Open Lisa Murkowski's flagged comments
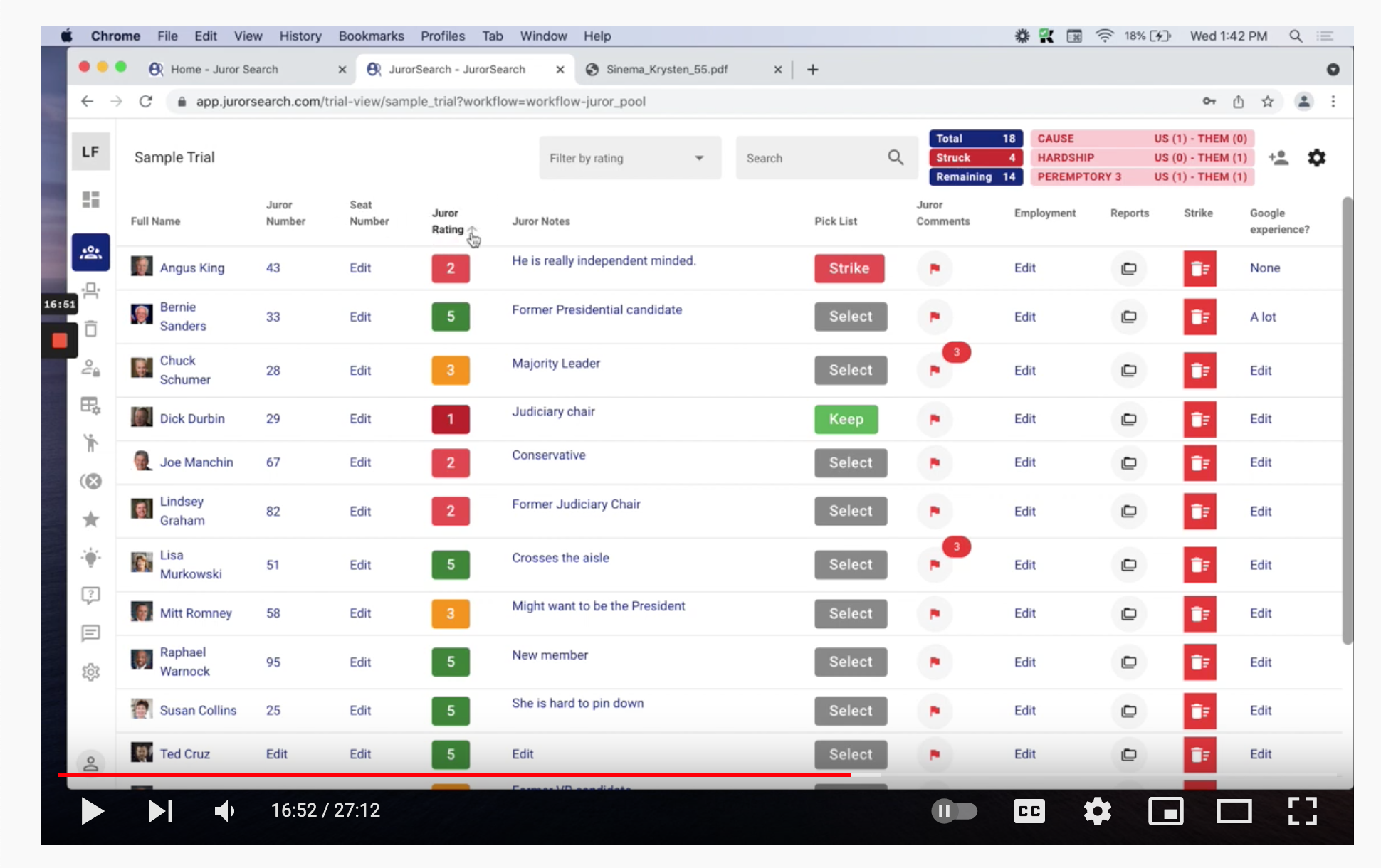 (935, 565)
